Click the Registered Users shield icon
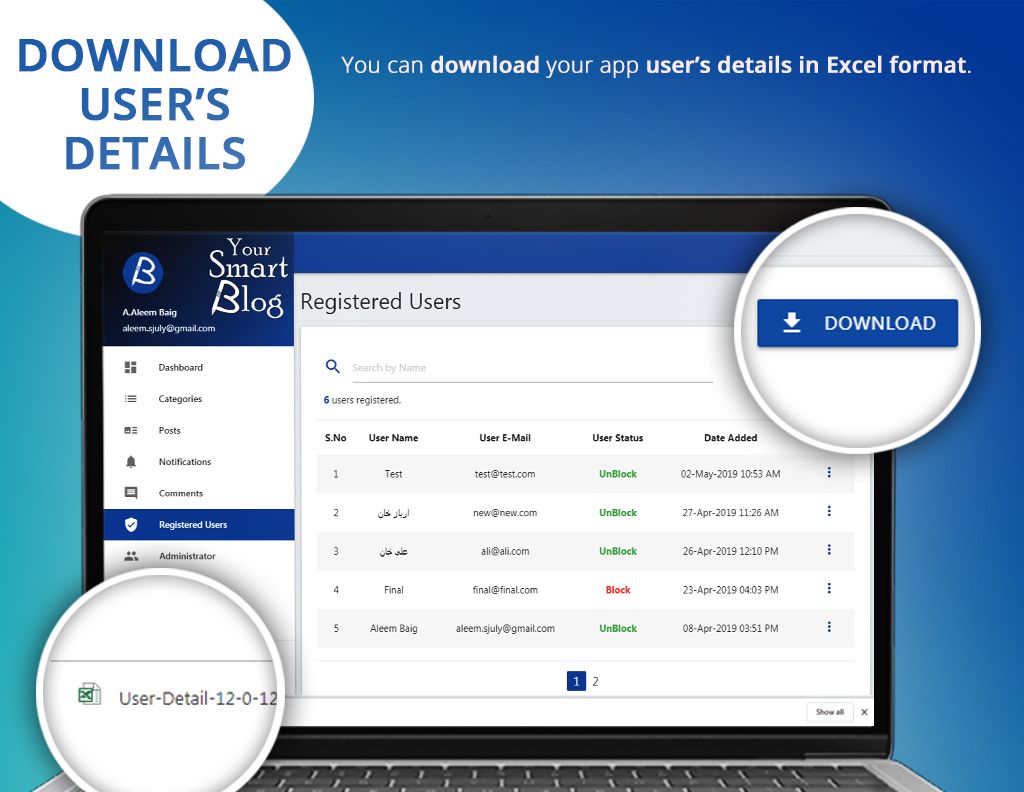 131,524
